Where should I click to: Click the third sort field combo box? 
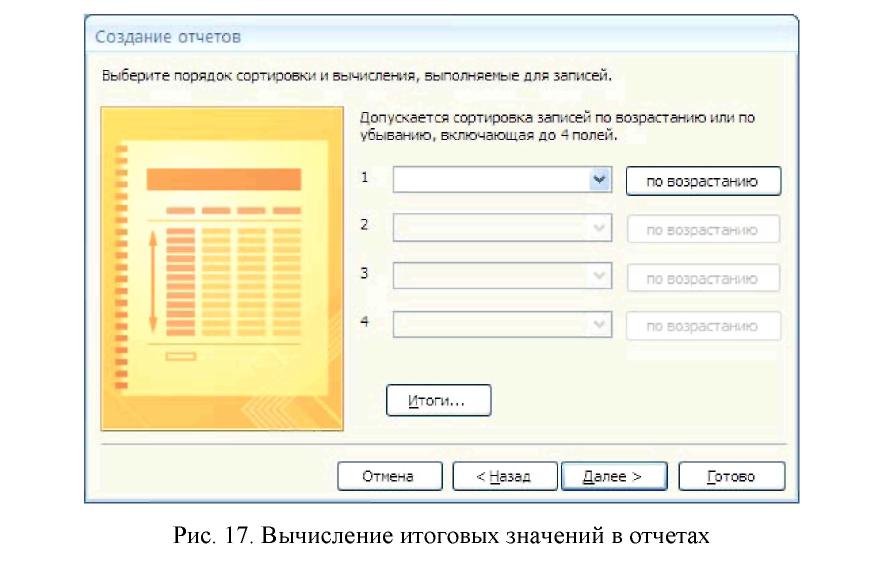click(502, 276)
